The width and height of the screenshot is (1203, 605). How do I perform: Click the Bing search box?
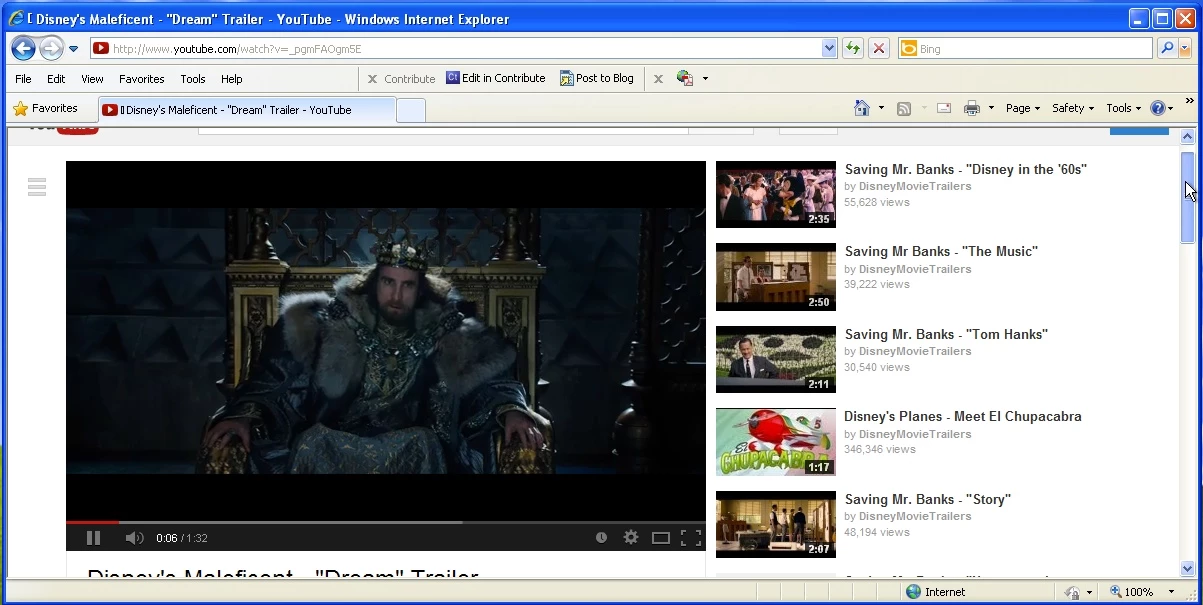[1026, 48]
